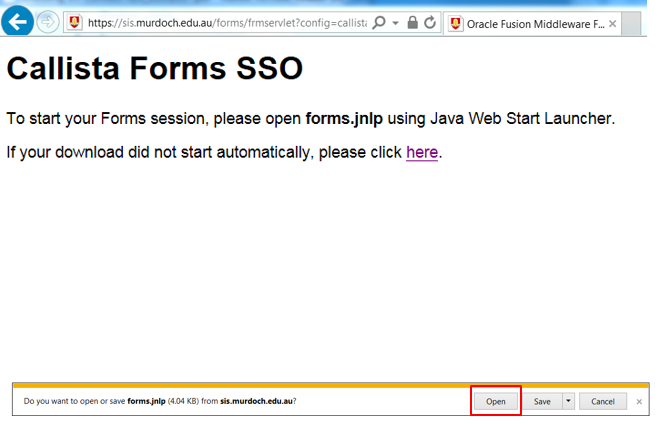Image resolution: width=661 pixels, height=425 pixels.
Task: Go back using the browser back arrow
Action: point(17,22)
